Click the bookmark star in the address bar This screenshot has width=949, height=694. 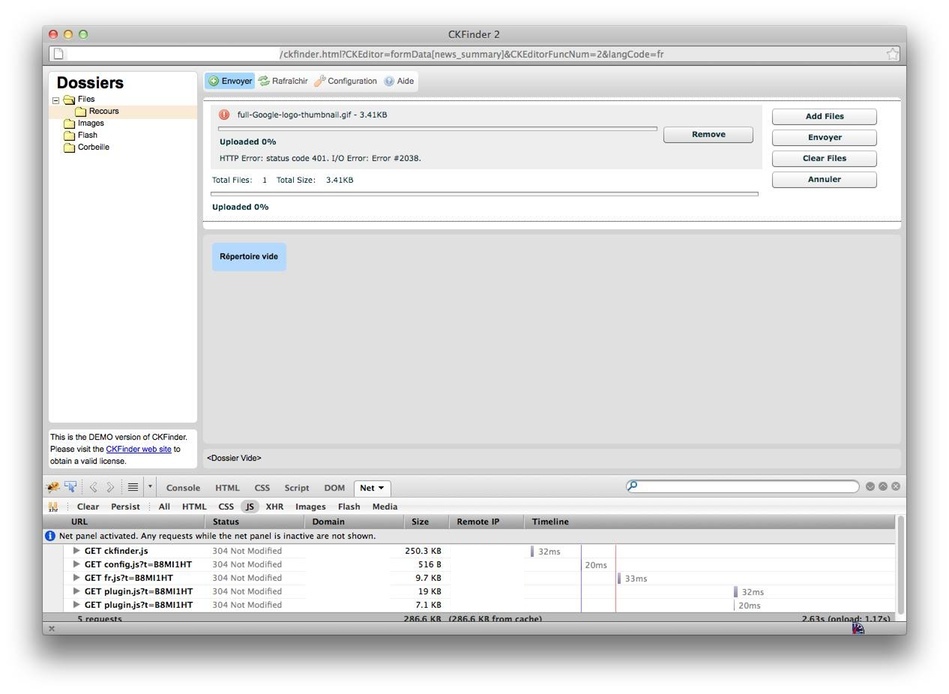coord(892,54)
